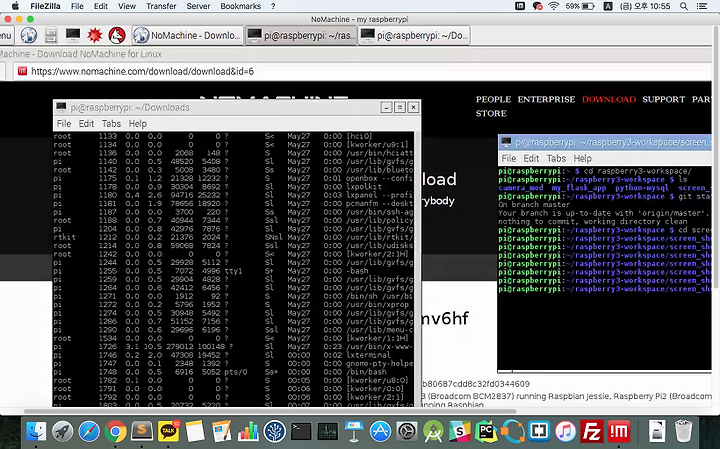Open Activity Monitor from the Dock
This screenshot has height=449, width=720.
[328, 432]
